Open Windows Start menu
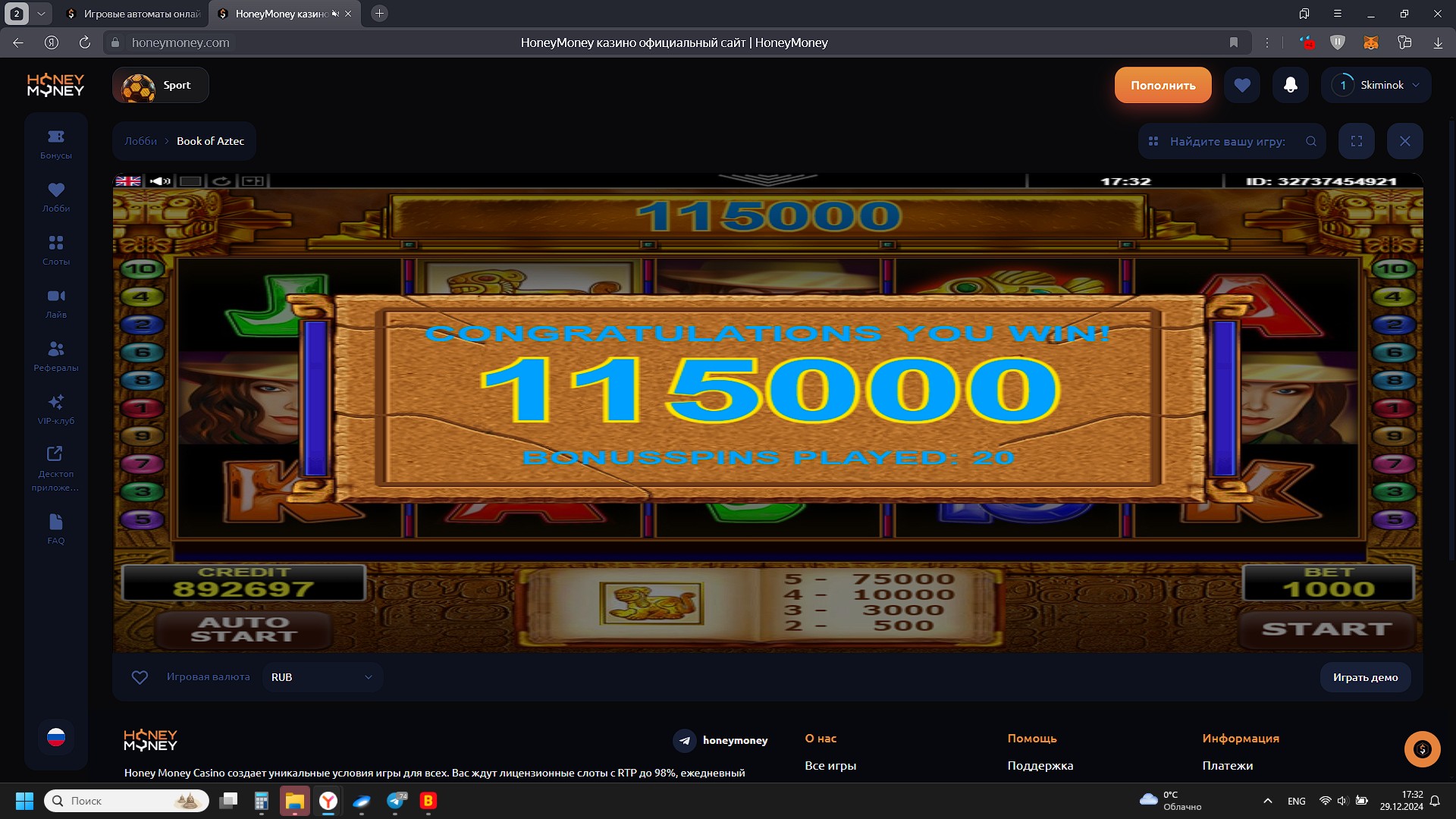The width and height of the screenshot is (1456, 819). coord(24,801)
